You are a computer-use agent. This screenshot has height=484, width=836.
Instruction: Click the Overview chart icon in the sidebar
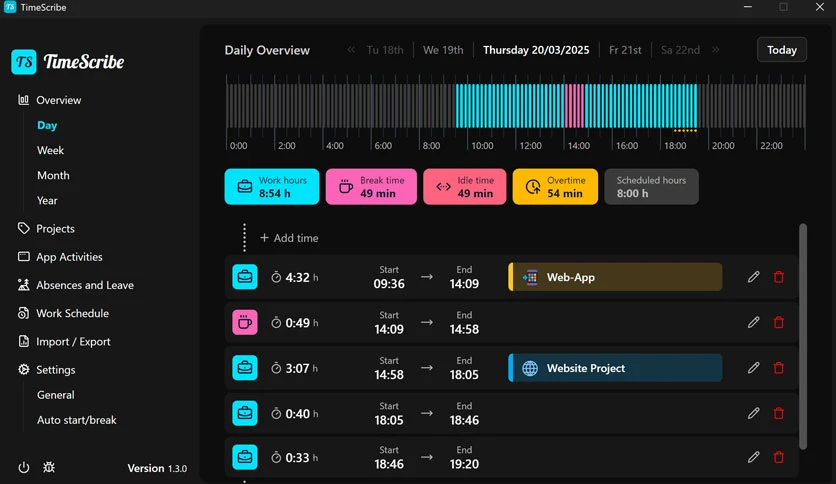tap(23, 100)
